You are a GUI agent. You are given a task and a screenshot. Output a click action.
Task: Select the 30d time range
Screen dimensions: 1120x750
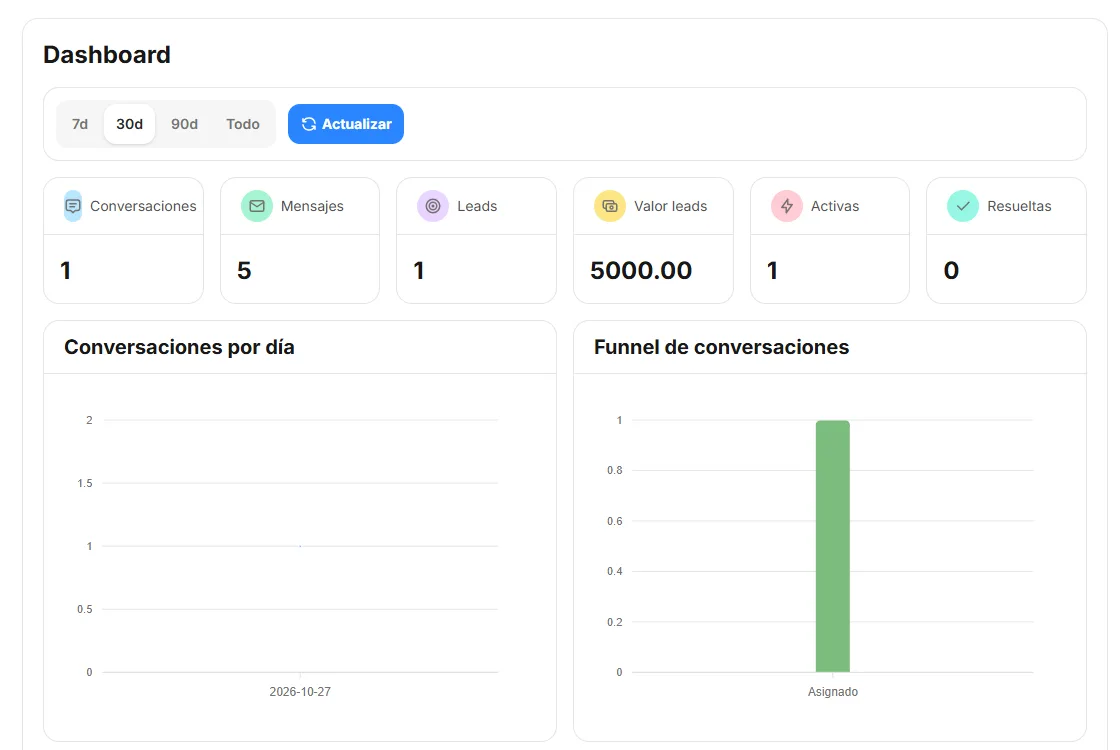click(x=129, y=124)
